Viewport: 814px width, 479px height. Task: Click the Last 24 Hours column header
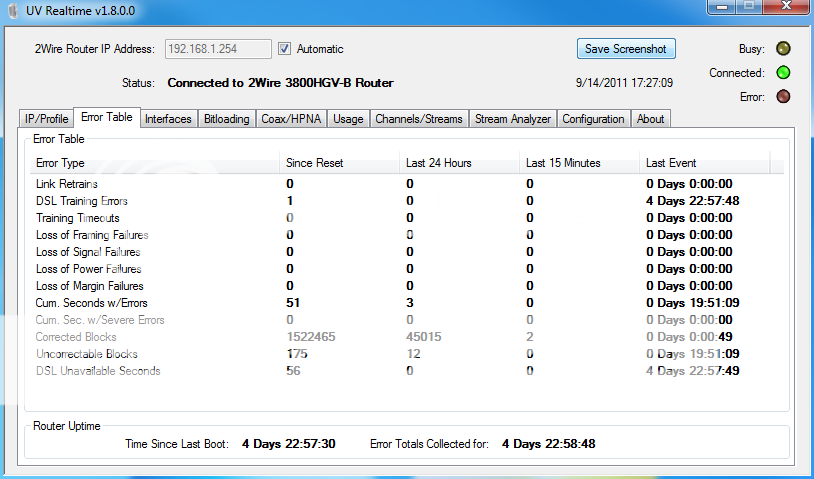459,163
